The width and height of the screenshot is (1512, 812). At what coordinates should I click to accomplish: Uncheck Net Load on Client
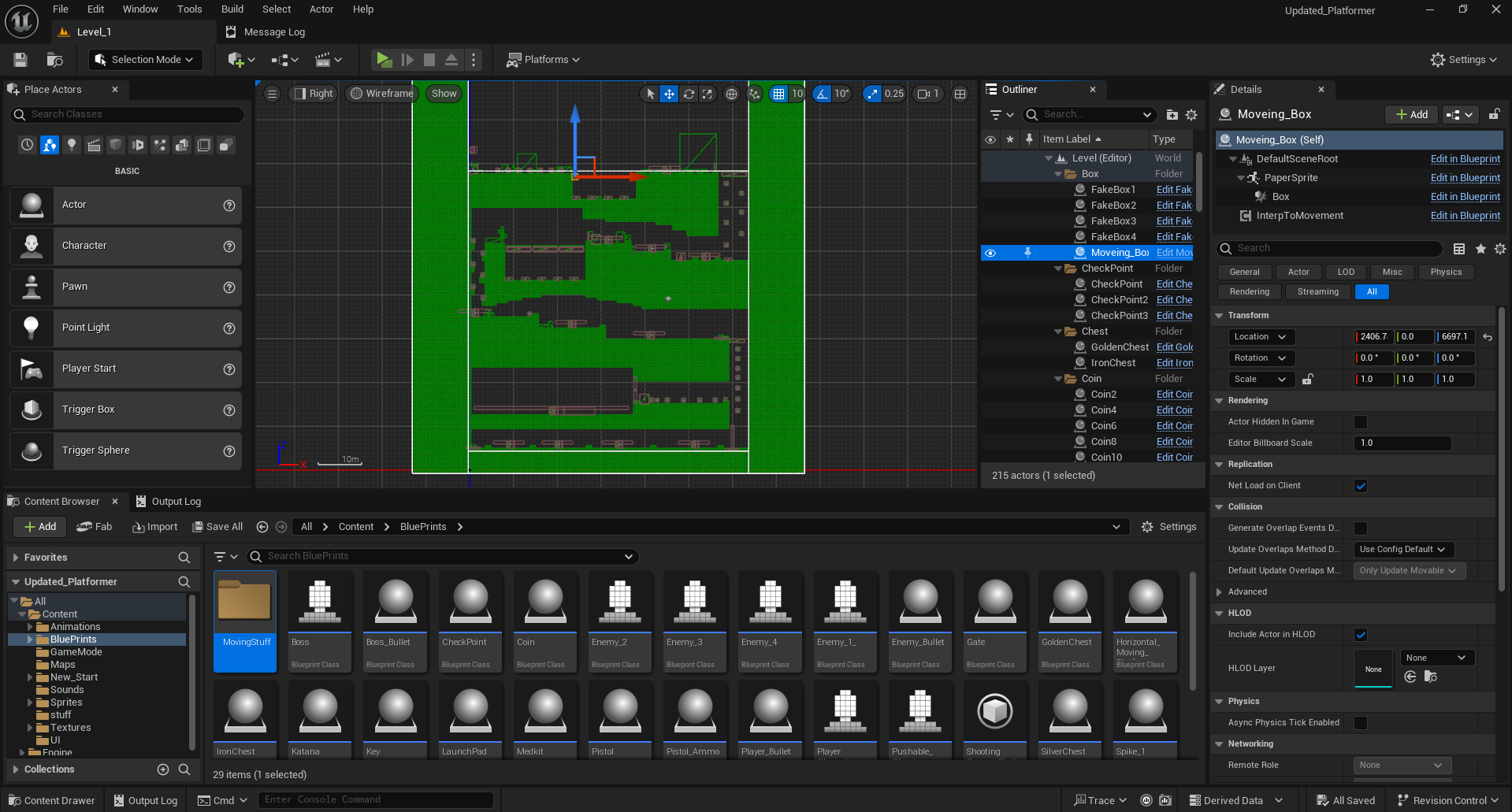click(x=1361, y=486)
